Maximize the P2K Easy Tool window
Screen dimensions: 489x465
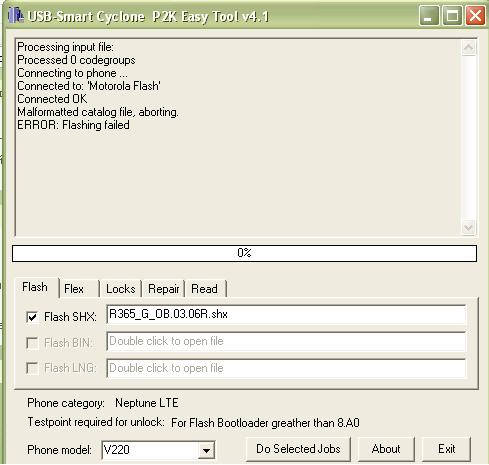[x=452, y=16]
